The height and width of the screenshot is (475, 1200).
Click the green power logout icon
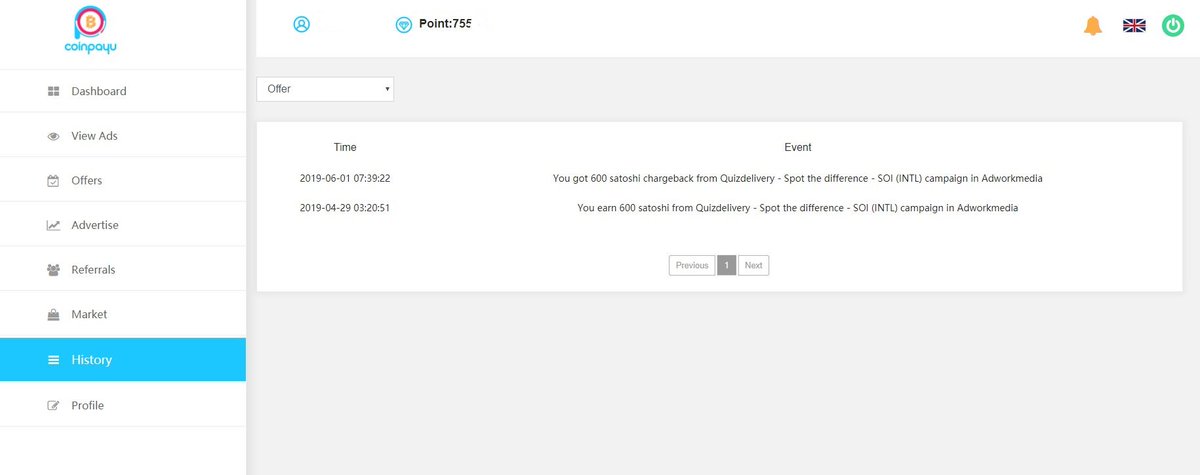[1173, 26]
